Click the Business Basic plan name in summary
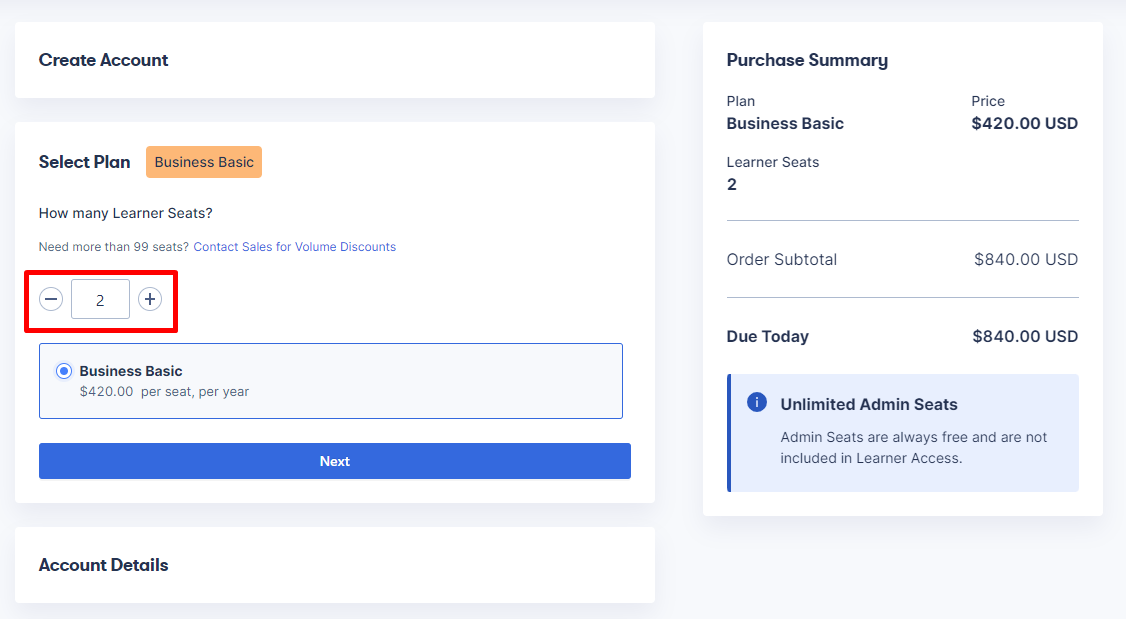Viewport: 1126px width, 619px height. click(x=785, y=124)
